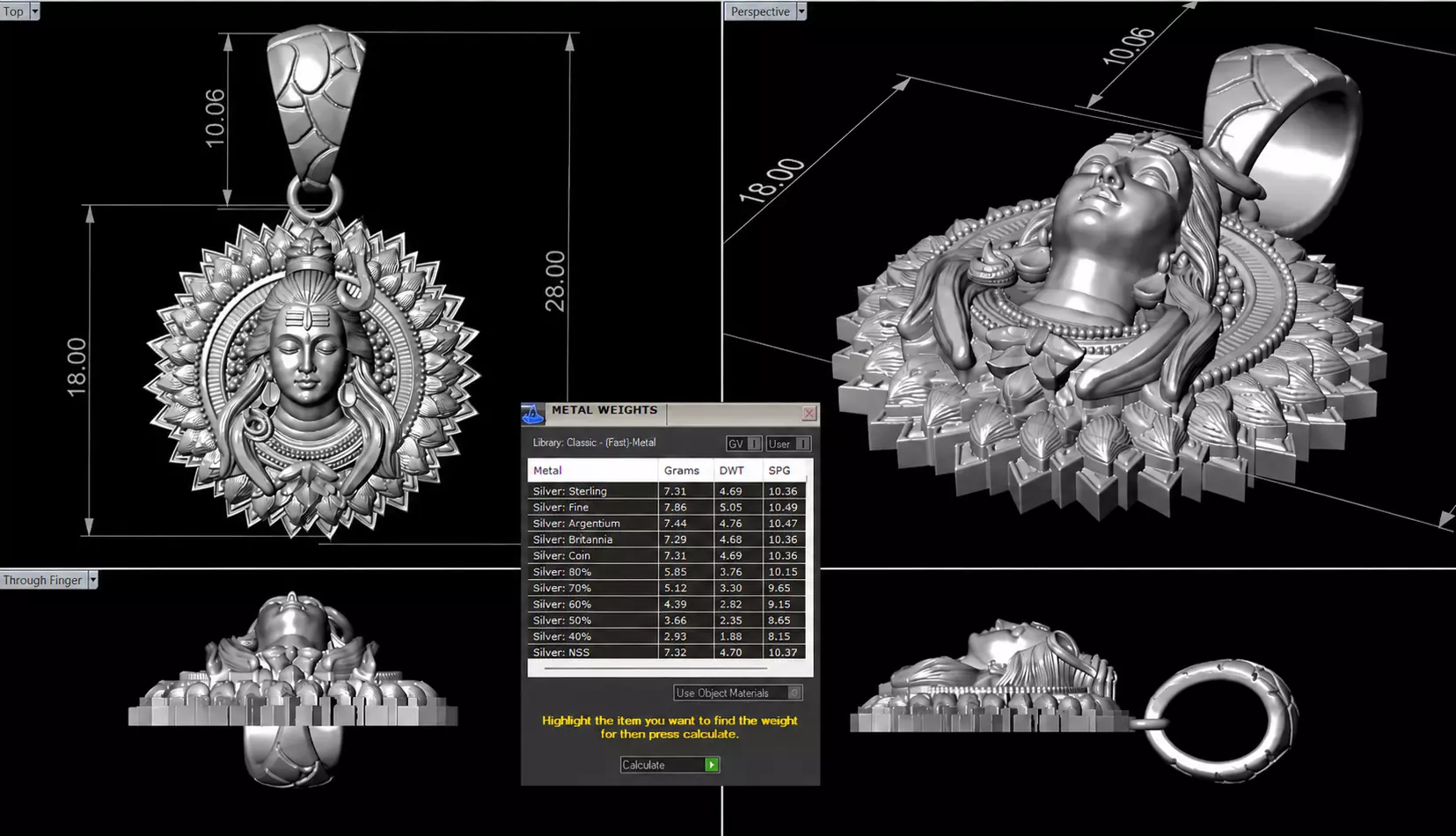
Task: Sort by the SPG column header
Action: pyautogui.click(x=785, y=470)
